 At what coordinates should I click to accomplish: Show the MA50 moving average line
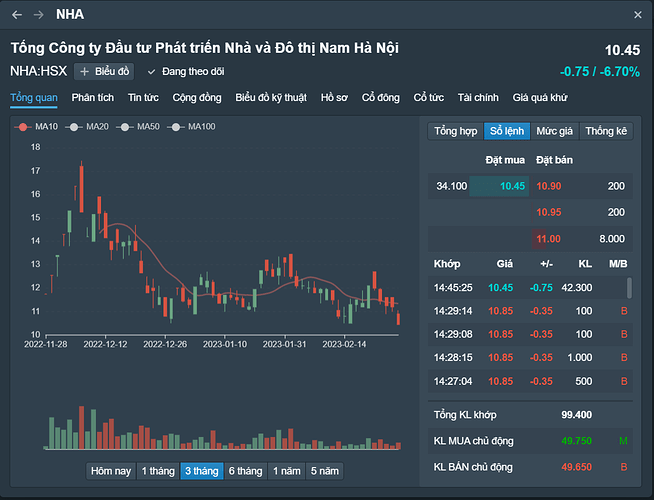pos(141,127)
